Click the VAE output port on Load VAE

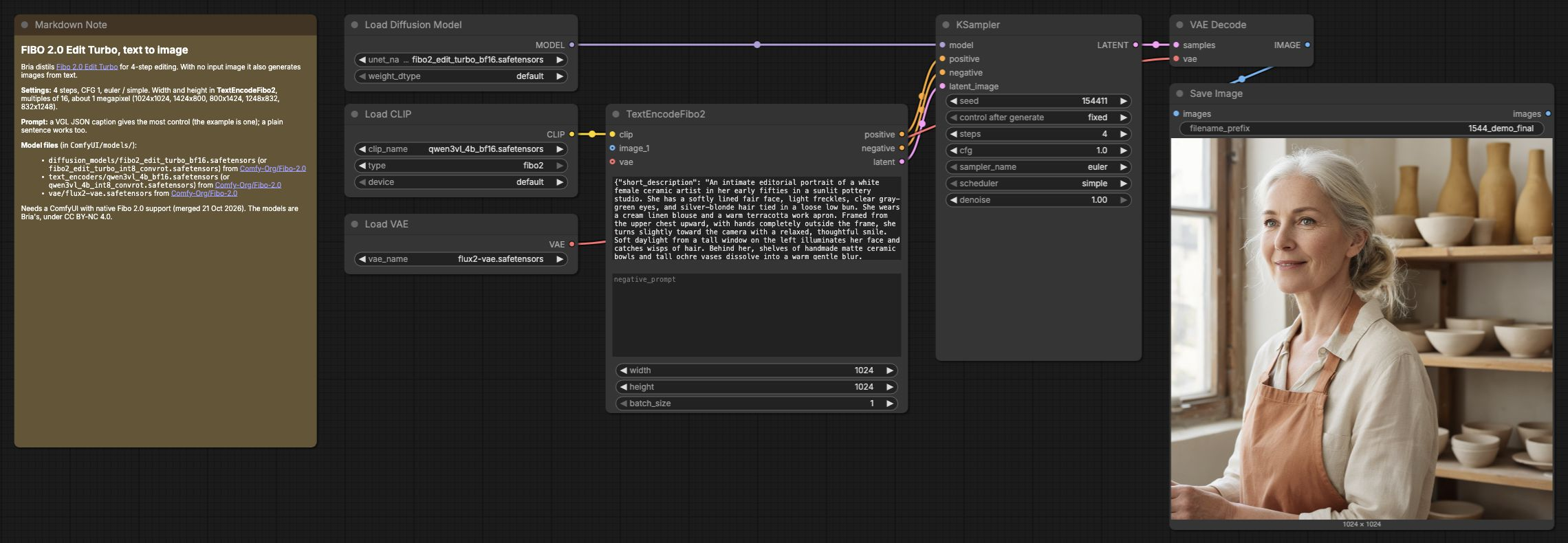tap(571, 245)
